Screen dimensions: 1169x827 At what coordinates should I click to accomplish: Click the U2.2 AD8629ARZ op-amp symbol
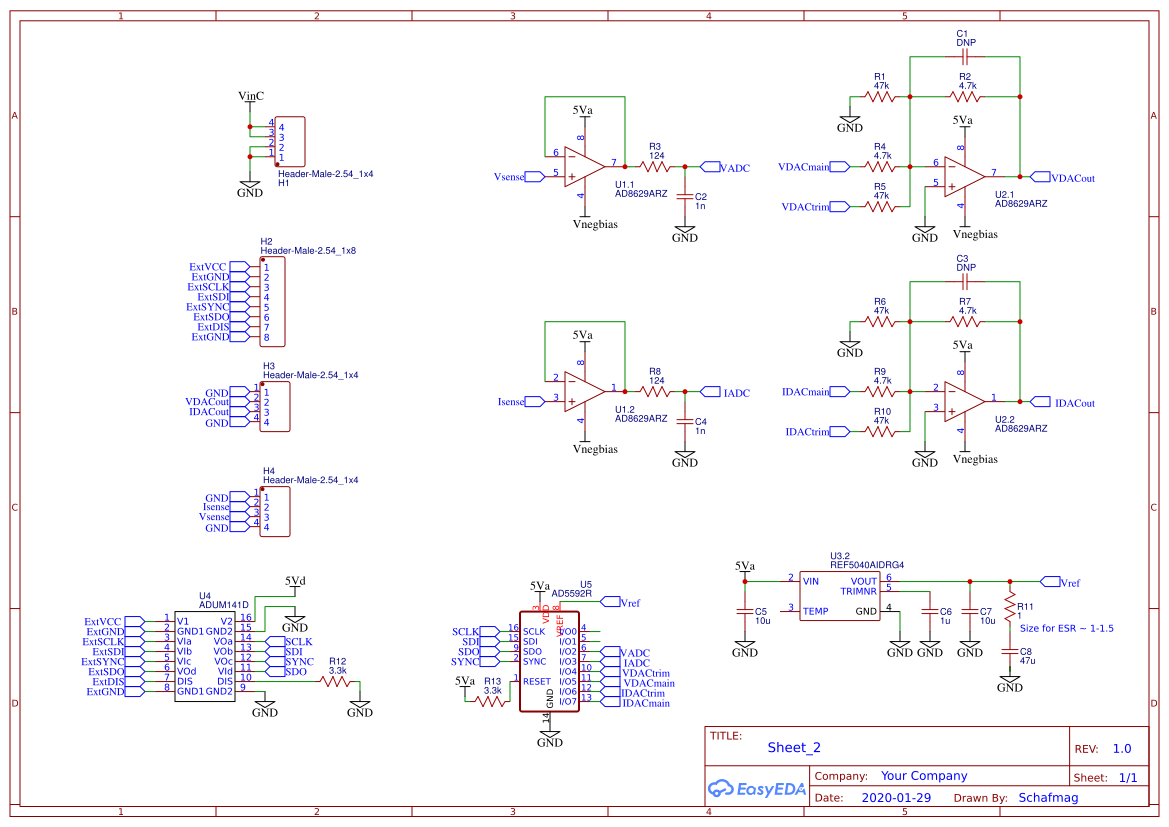(964, 401)
